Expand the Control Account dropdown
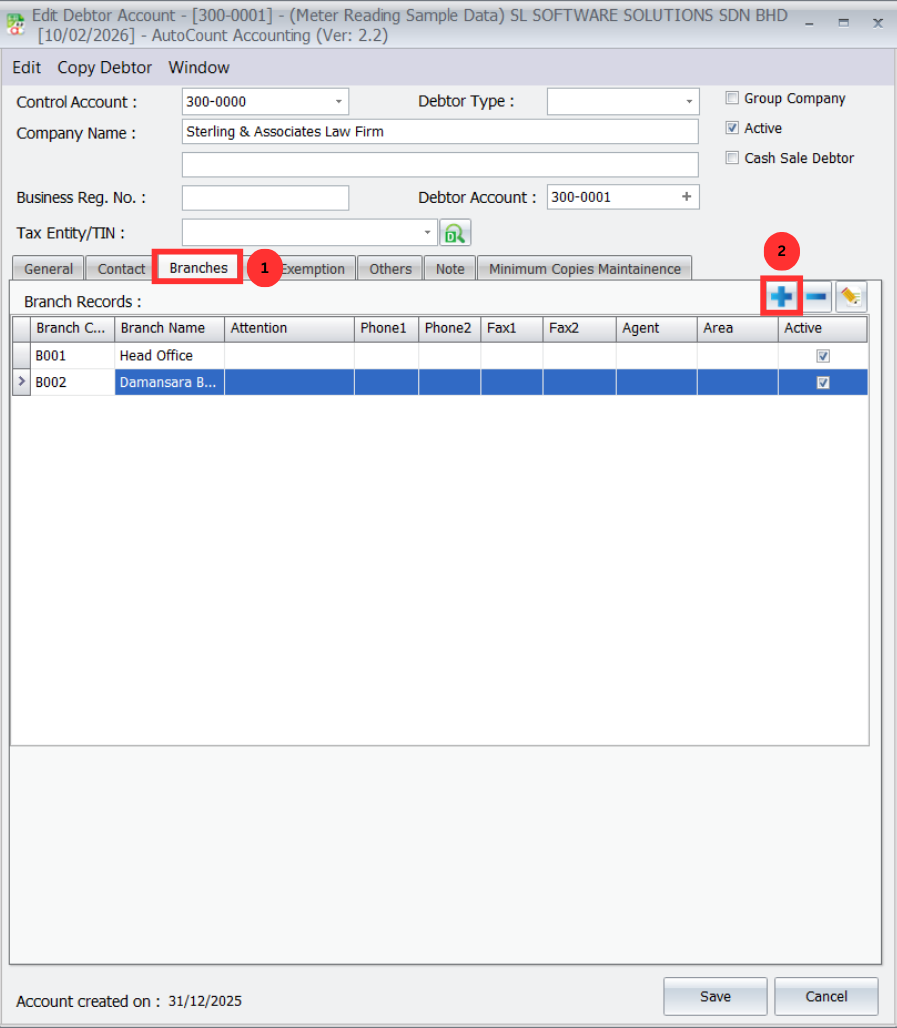897x1028 pixels. (x=339, y=102)
